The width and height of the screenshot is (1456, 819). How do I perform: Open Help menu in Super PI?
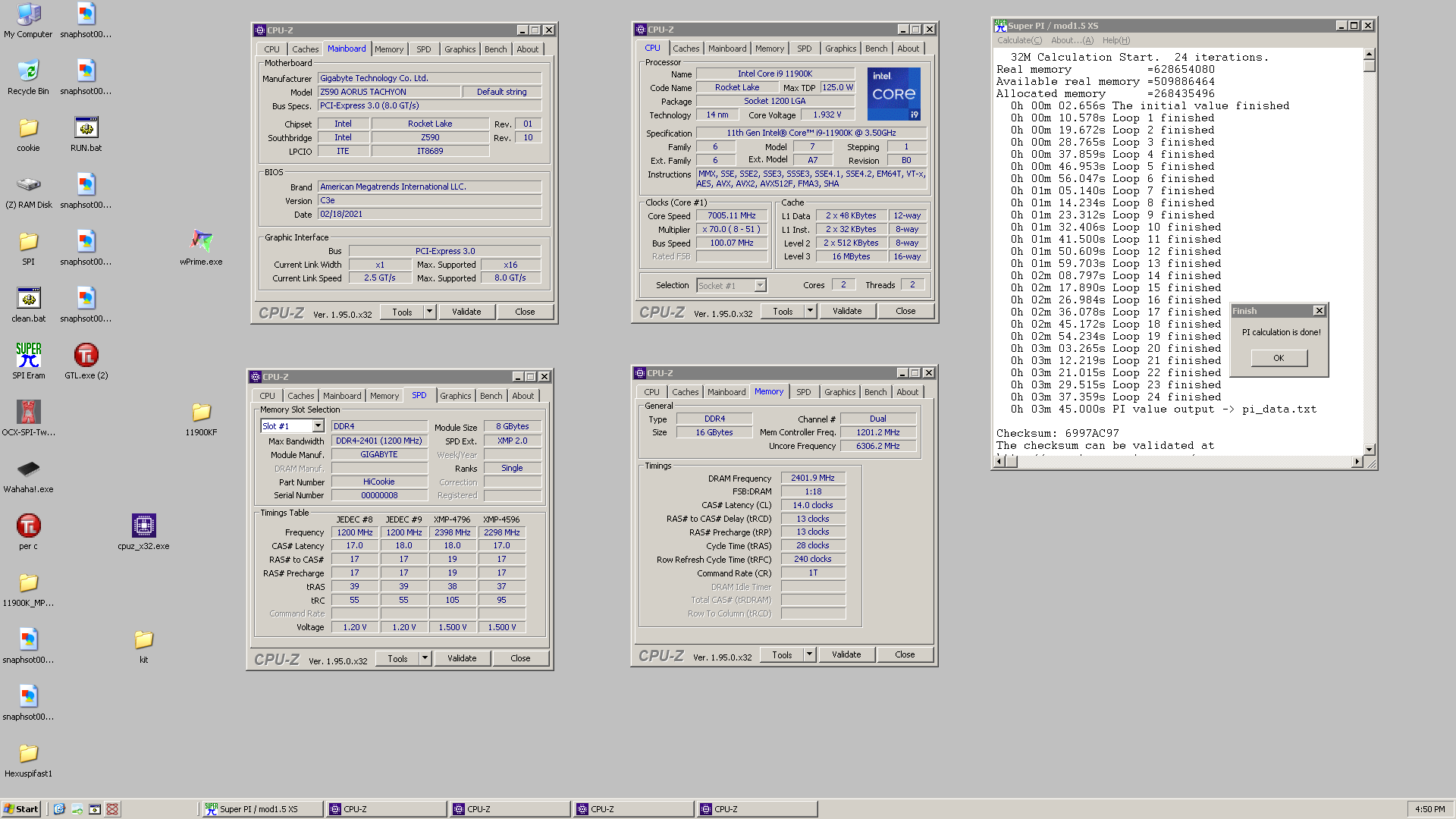point(1116,40)
